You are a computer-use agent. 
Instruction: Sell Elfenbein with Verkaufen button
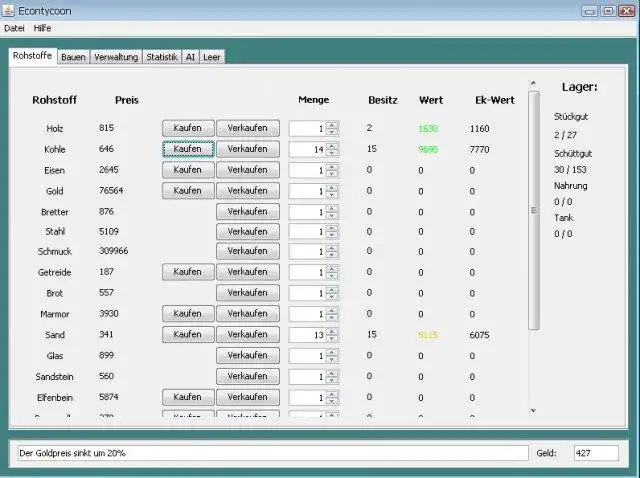pos(248,397)
